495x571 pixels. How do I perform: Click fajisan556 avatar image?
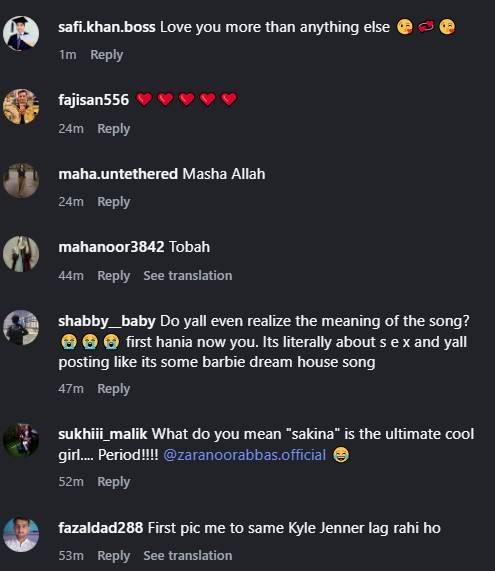tap(21, 106)
